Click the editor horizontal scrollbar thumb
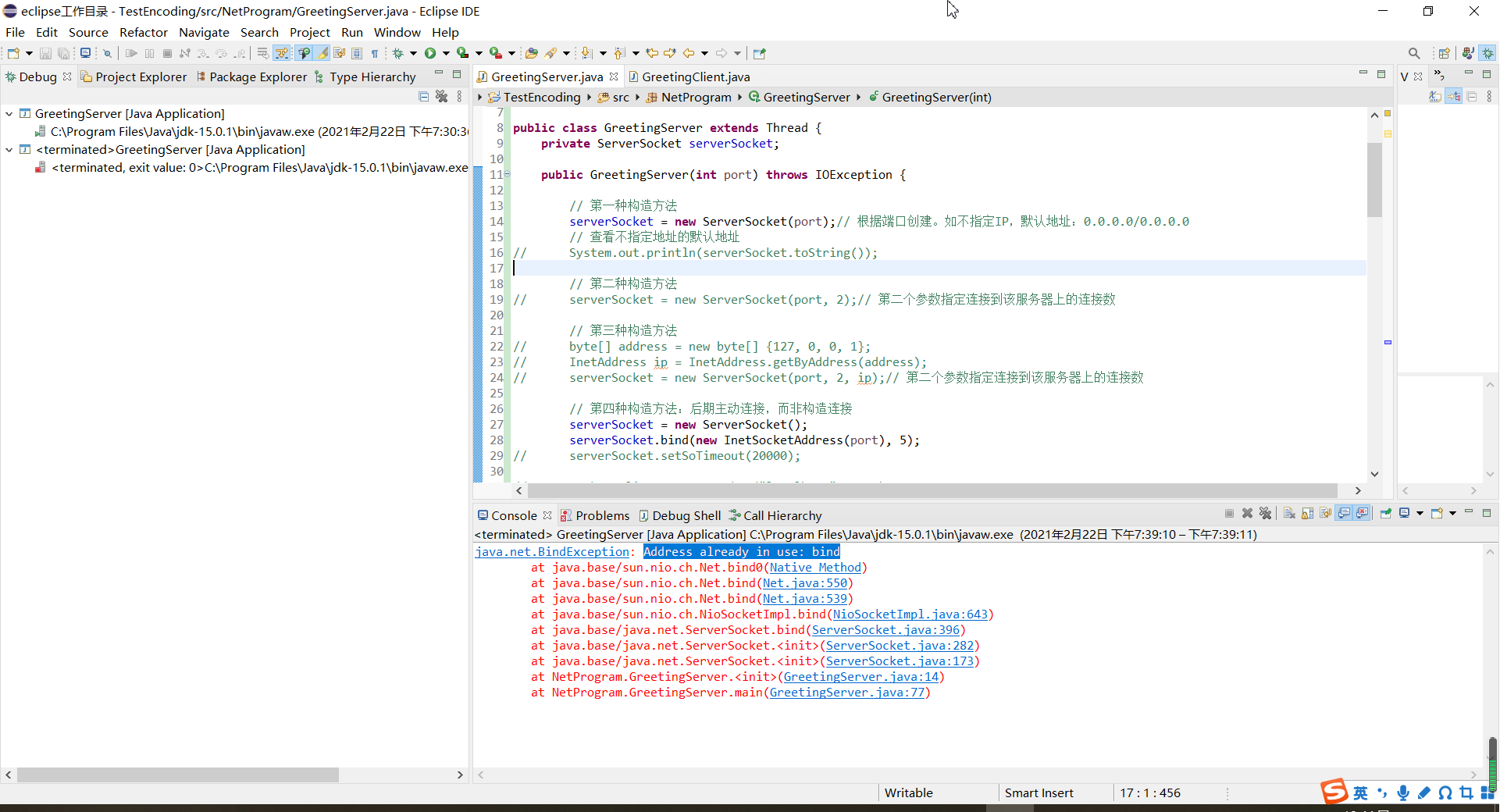This screenshot has height=812, width=1500. 932,490
